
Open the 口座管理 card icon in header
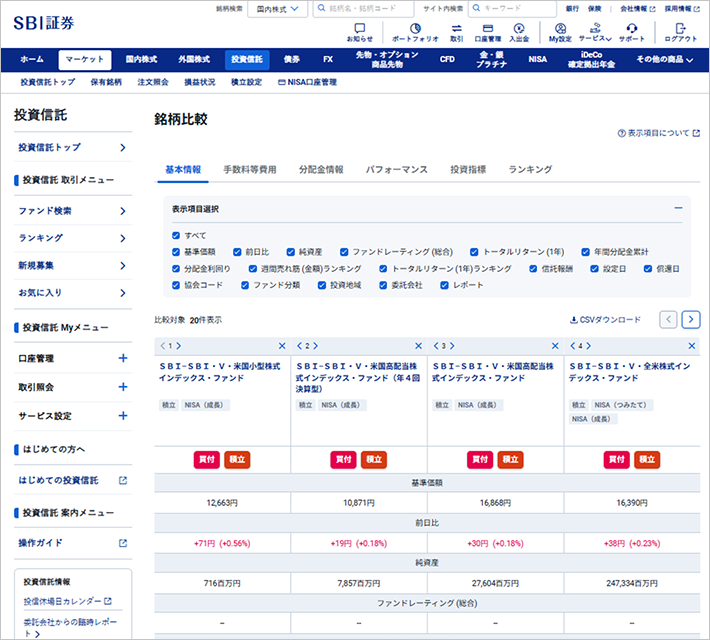(487, 29)
